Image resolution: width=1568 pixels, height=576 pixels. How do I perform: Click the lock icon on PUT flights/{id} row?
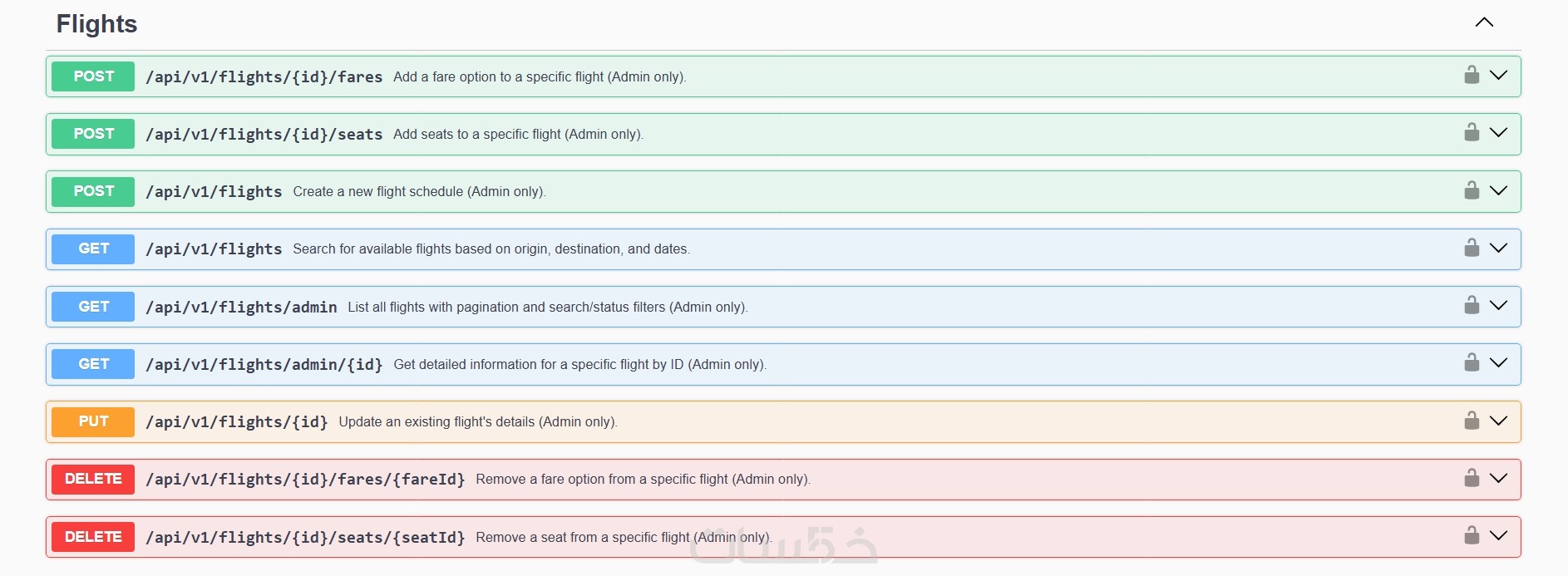click(x=1472, y=421)
